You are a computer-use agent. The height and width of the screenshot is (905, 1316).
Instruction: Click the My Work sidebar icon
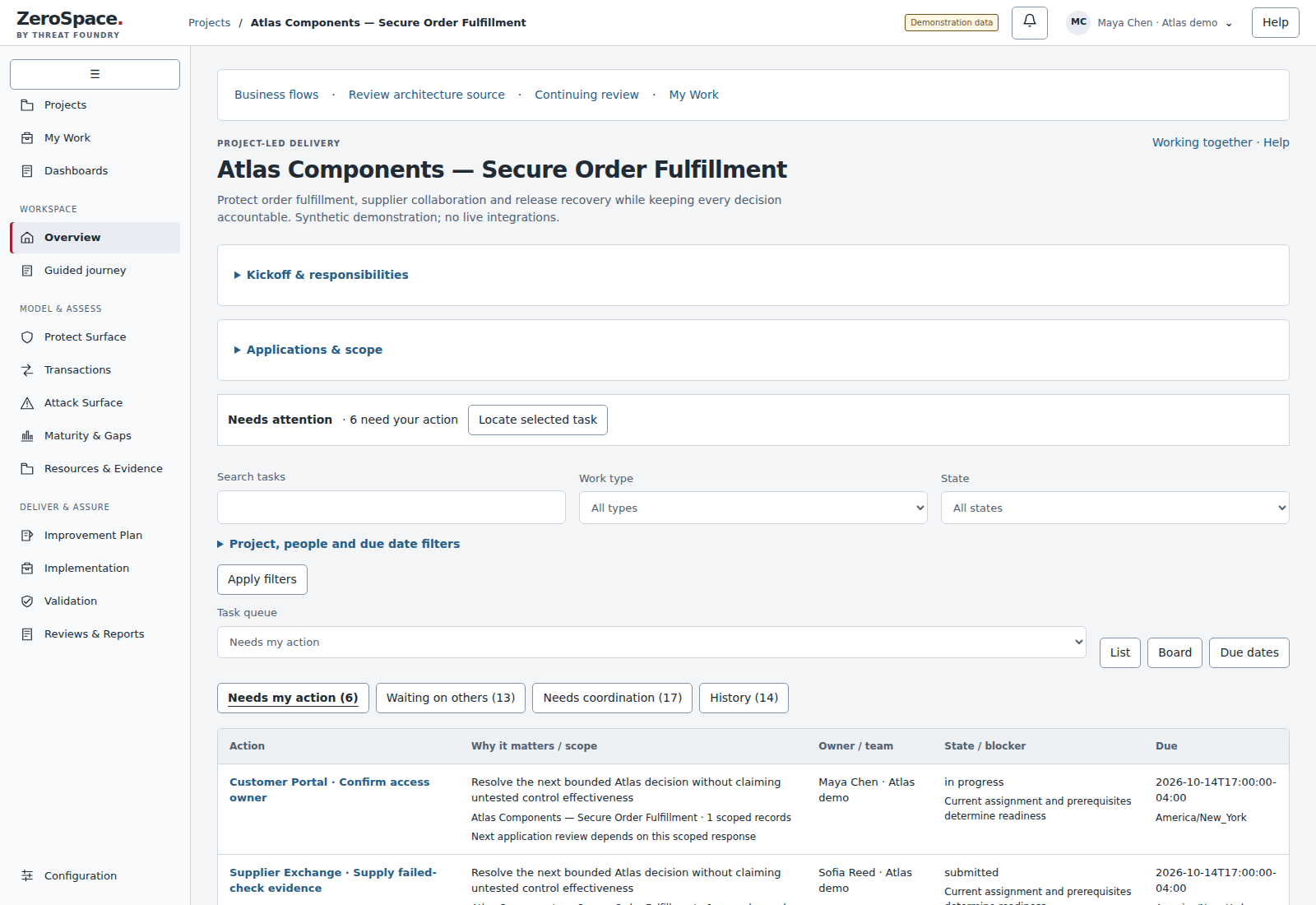click(x=27, y=138)
